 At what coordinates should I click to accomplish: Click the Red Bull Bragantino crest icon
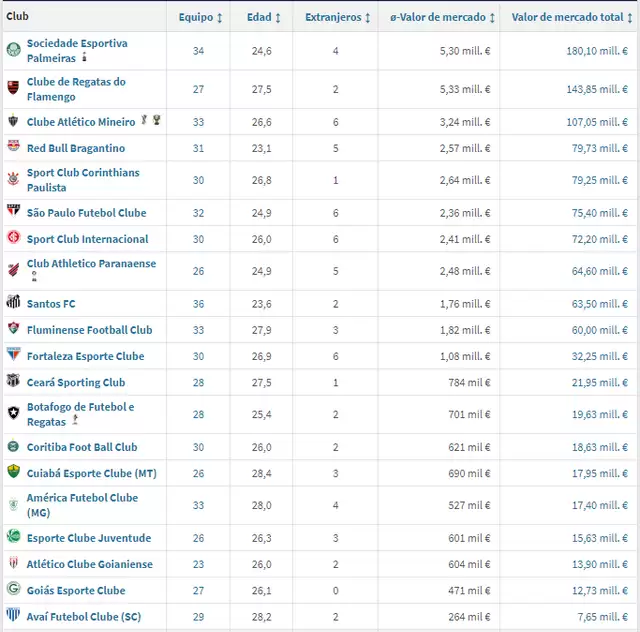(13, 148)
